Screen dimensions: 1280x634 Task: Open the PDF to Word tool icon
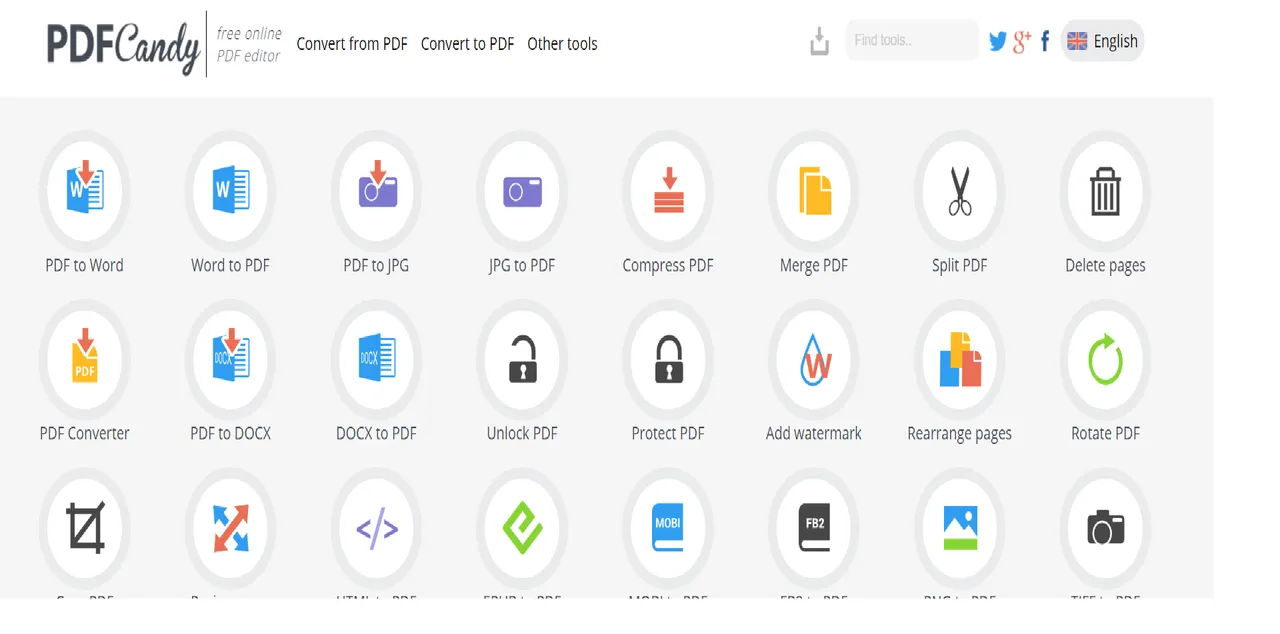[84, 191]
